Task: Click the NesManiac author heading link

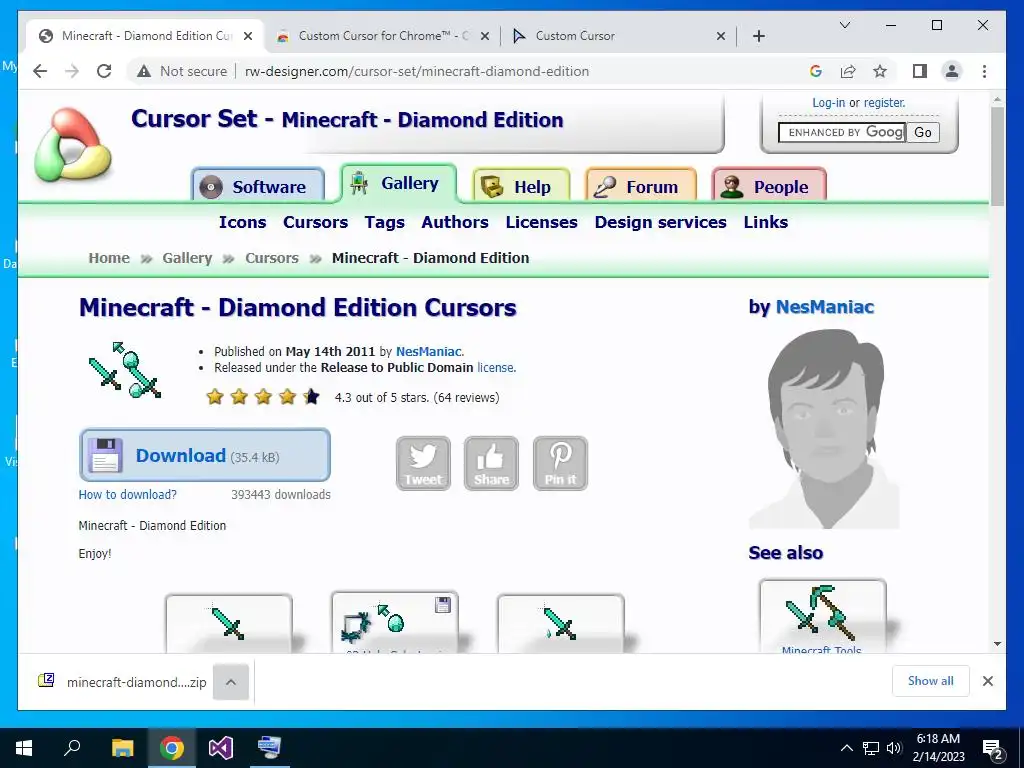Action: 824,307
